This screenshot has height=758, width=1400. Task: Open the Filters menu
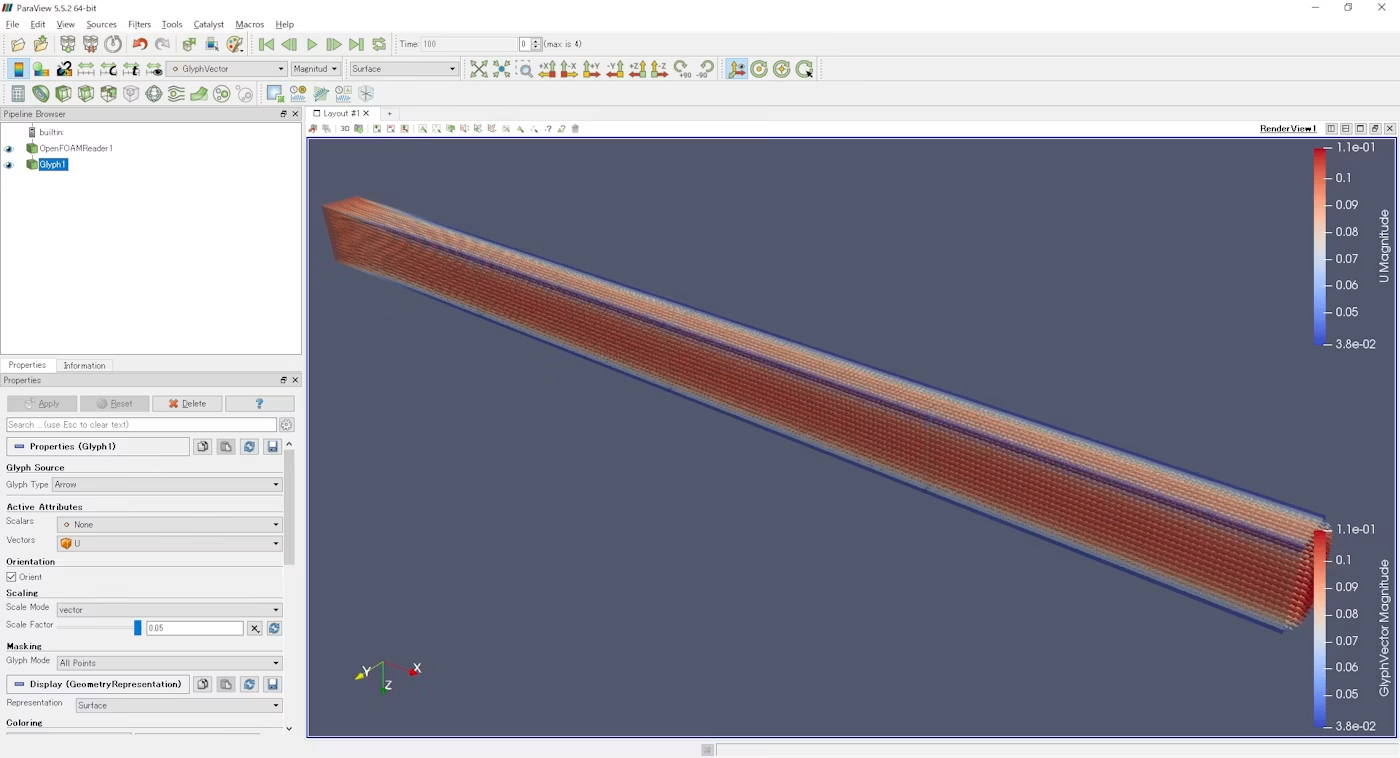pyautogui.click(x=139, y=24)
